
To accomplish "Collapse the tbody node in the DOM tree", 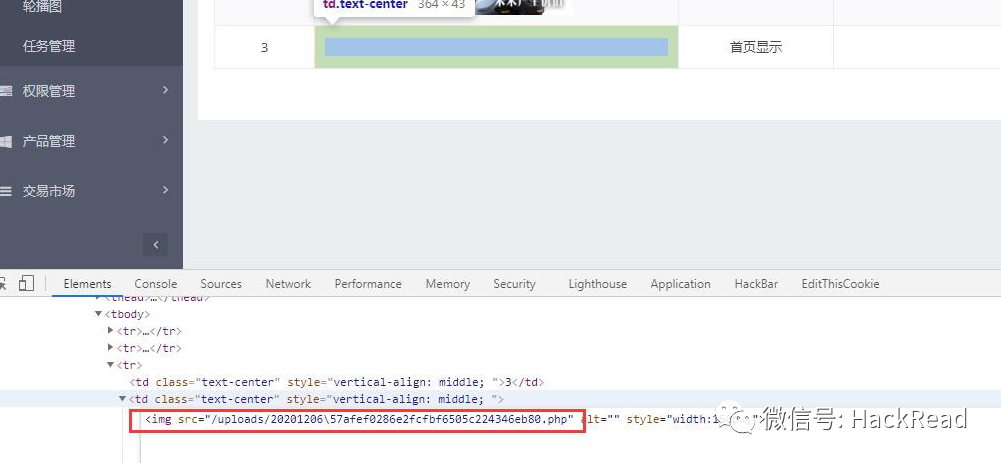I will pos(98,314).
